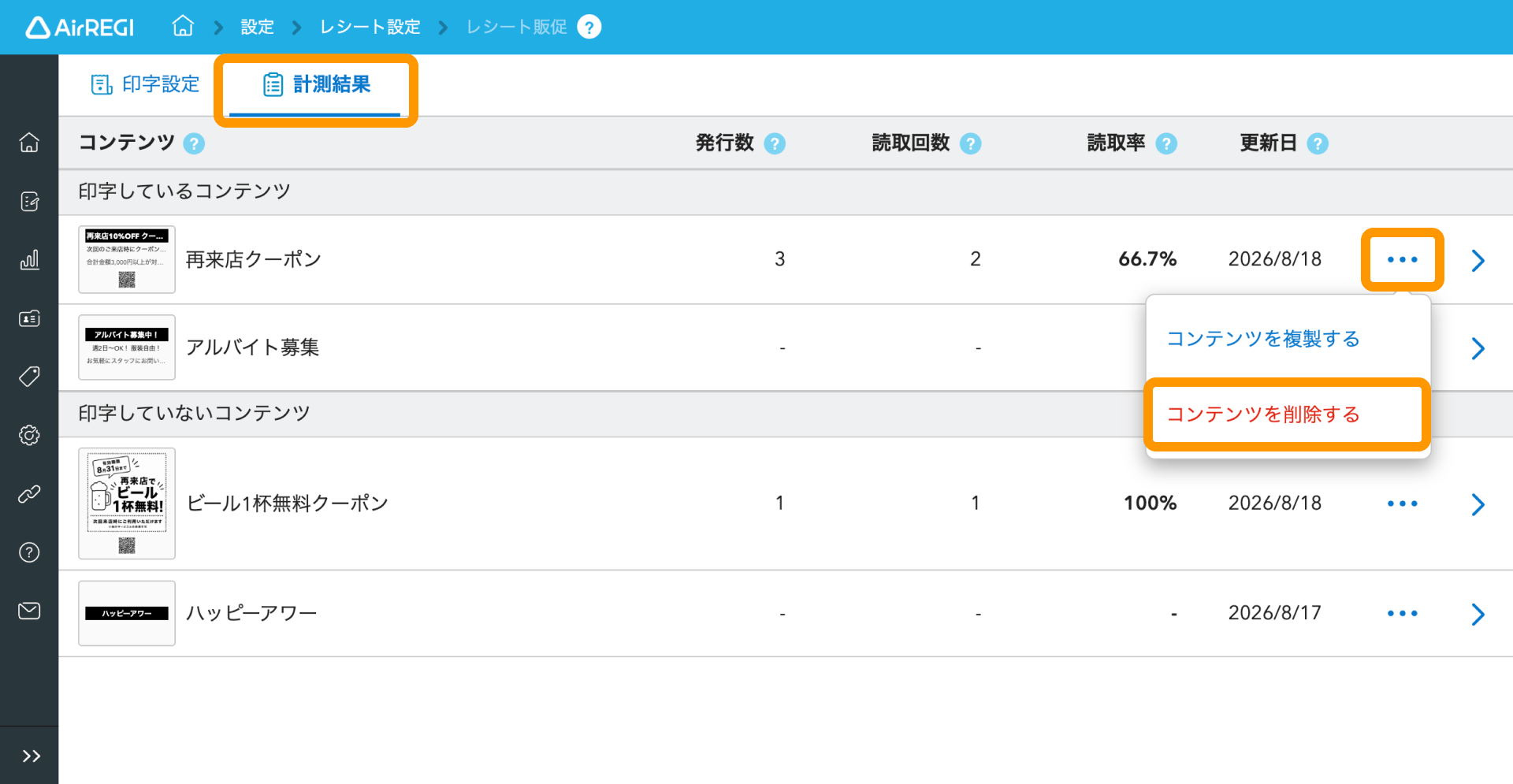The width and height of the screenshot is (1513, 784).
Task: Choose コンテンツを複製する from the menu
Action: tap(1263, 339)
